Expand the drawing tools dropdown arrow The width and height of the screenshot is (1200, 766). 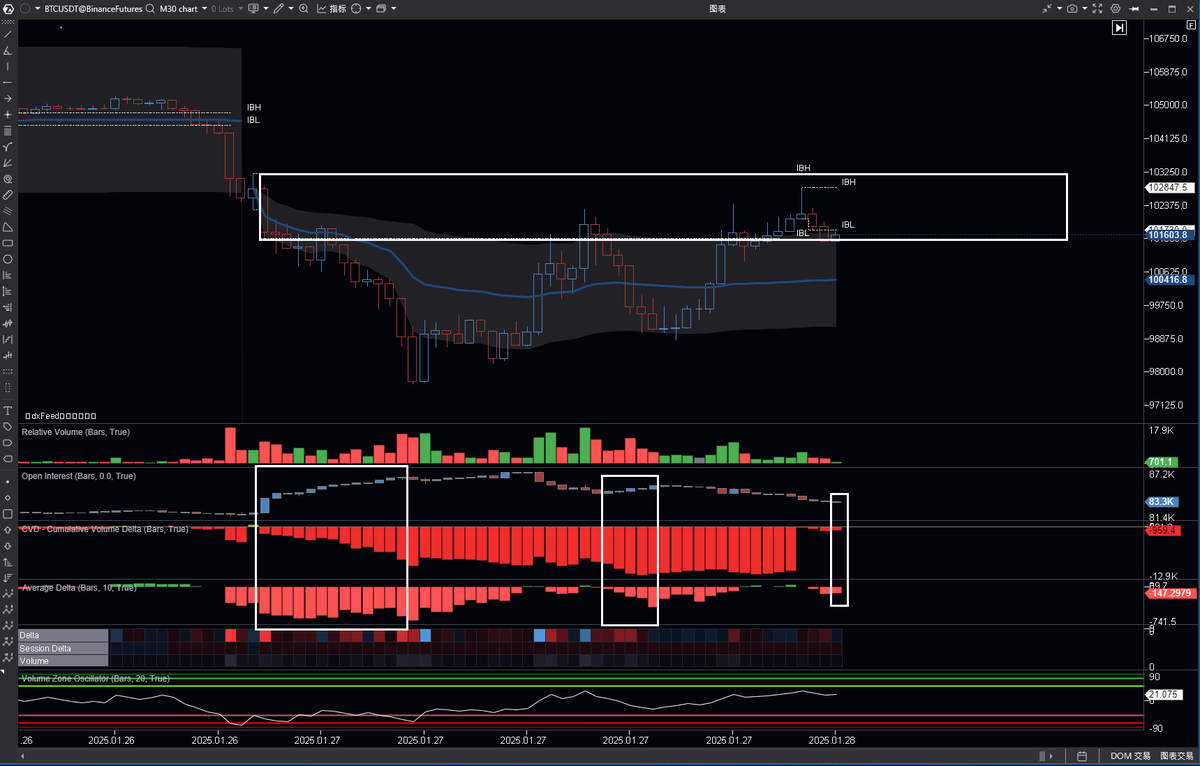(x=290, y=9)
